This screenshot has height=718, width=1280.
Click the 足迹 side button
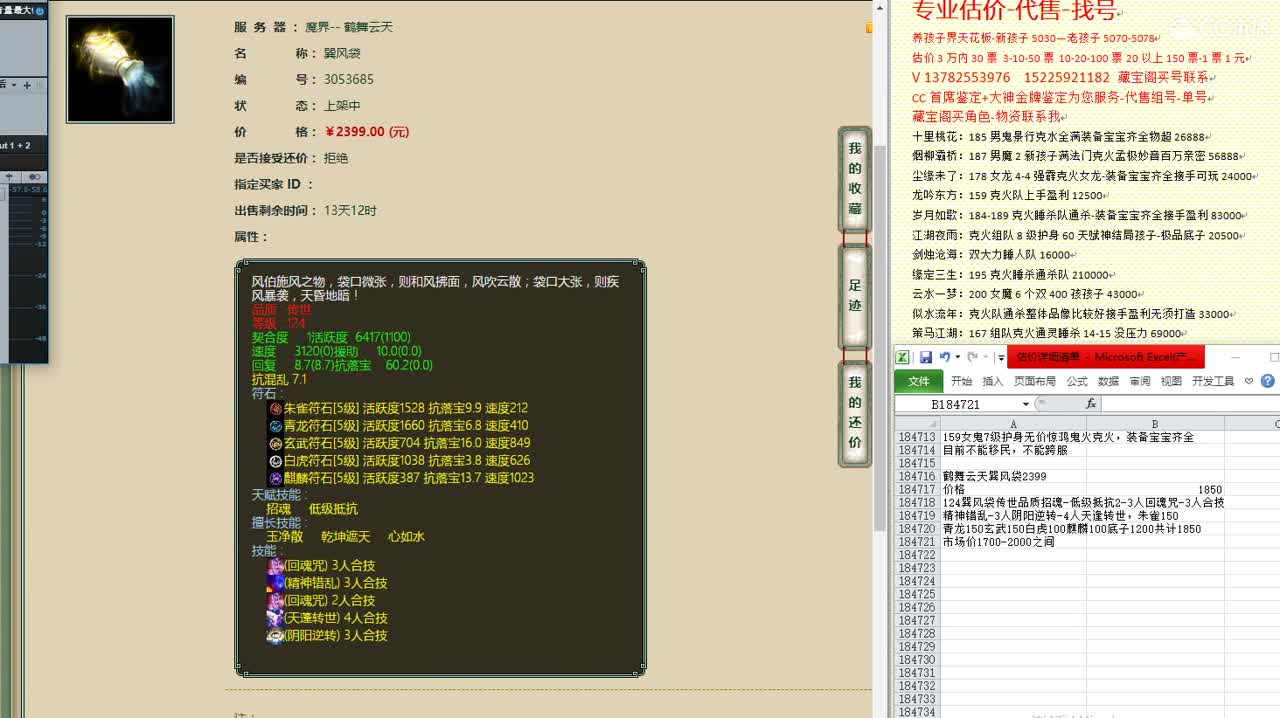[x=854, y=296]
